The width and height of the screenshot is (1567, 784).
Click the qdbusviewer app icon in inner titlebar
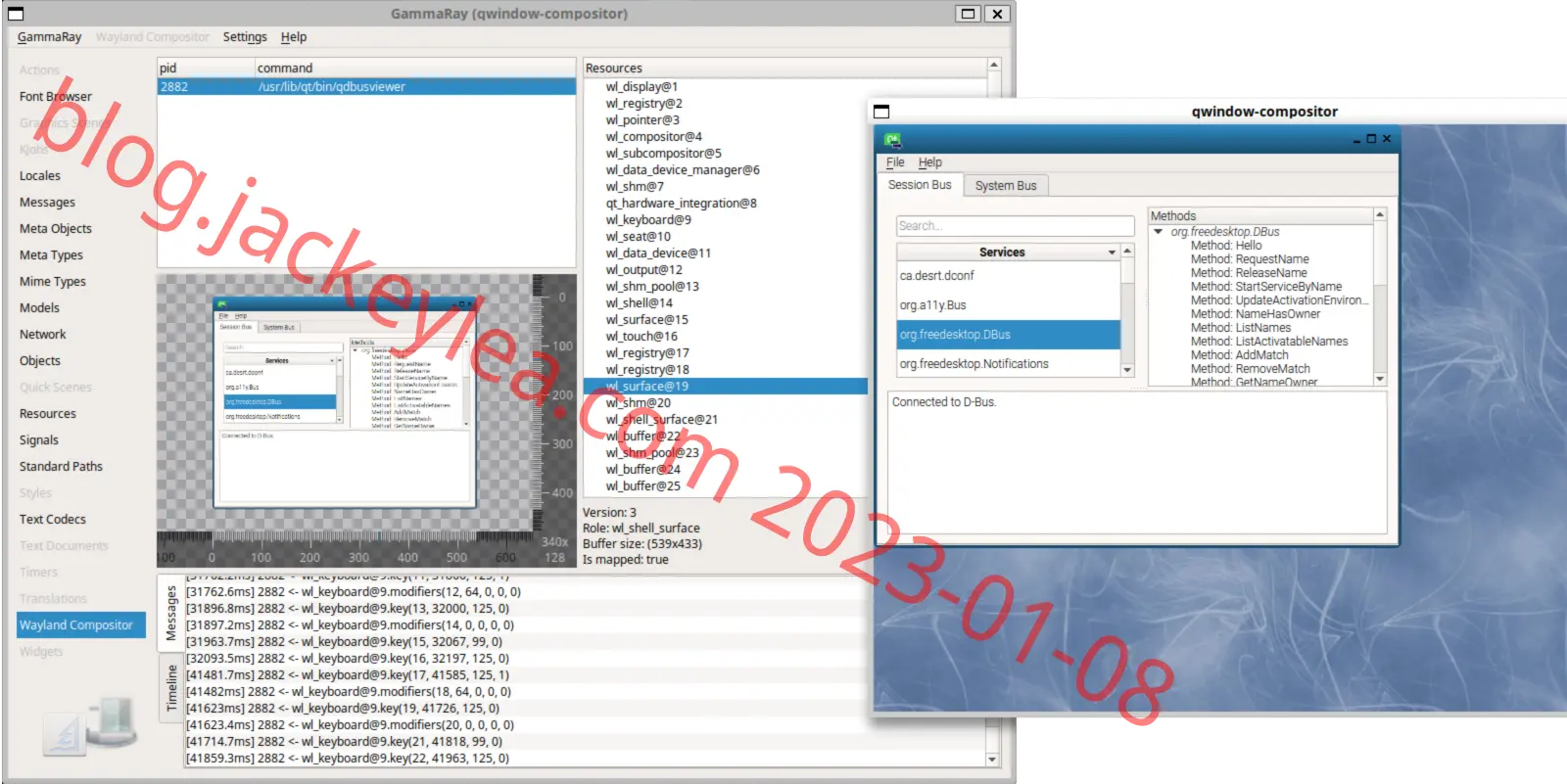point(892,139)
